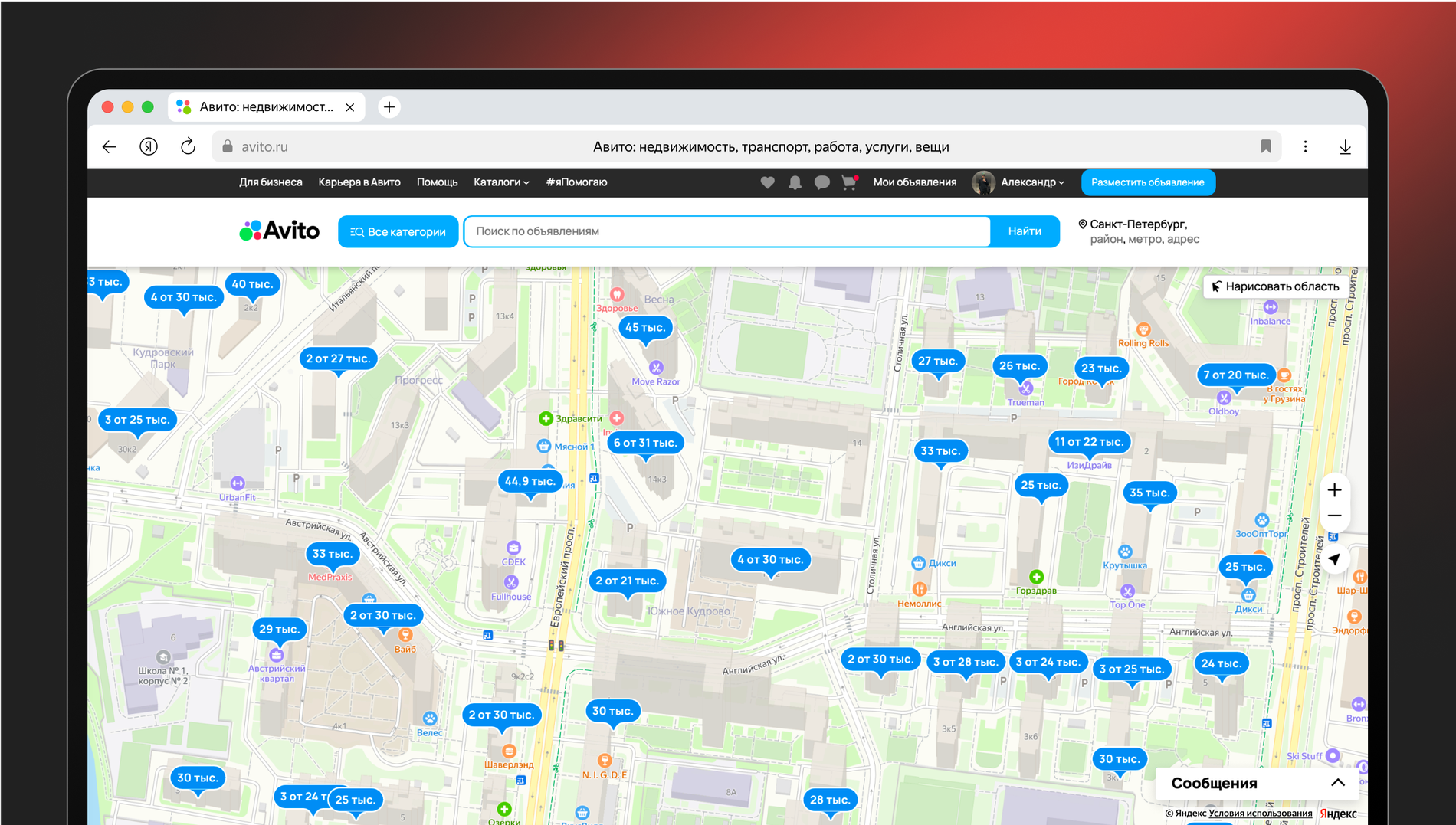Open Условия использования link
Viewport: 1456px width, 825px height.
pyautogui.click(x=1261, y=814)
